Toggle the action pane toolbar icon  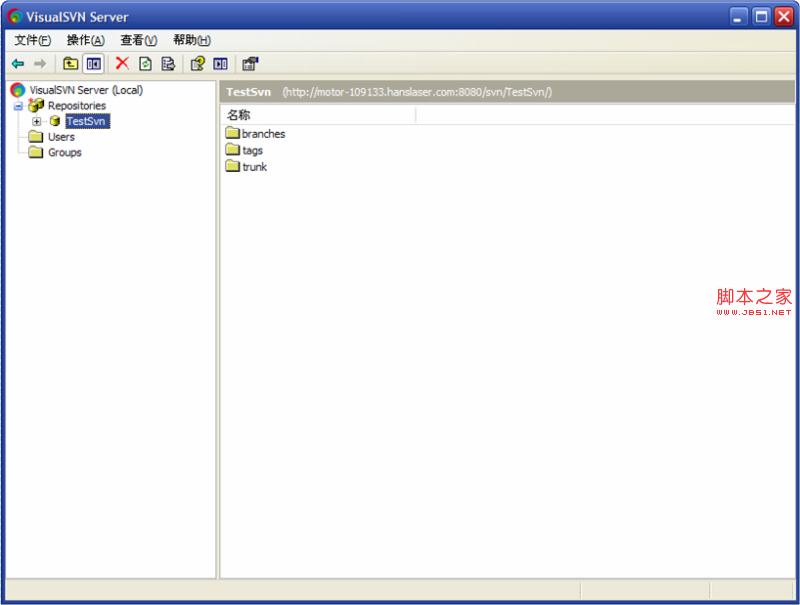[x=220, y=64]
